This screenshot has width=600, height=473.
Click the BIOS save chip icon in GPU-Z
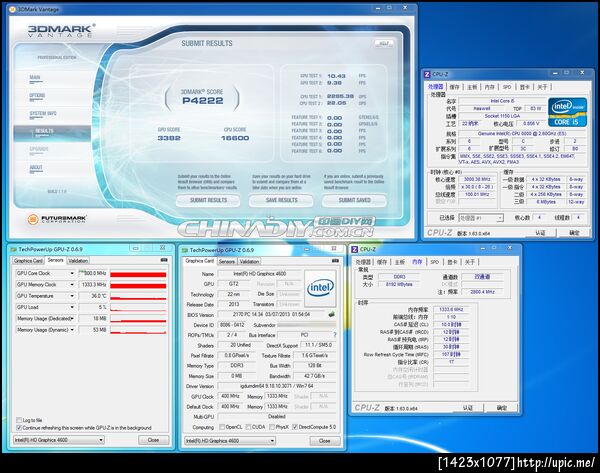click(x=331, y=314)
